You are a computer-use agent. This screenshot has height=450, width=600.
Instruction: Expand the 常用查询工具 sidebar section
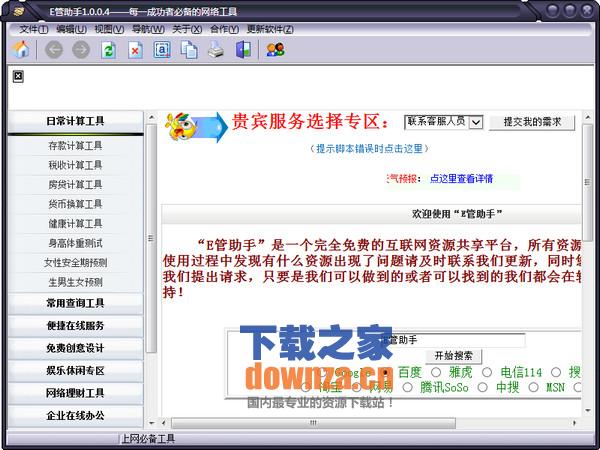tap(75, 303)
